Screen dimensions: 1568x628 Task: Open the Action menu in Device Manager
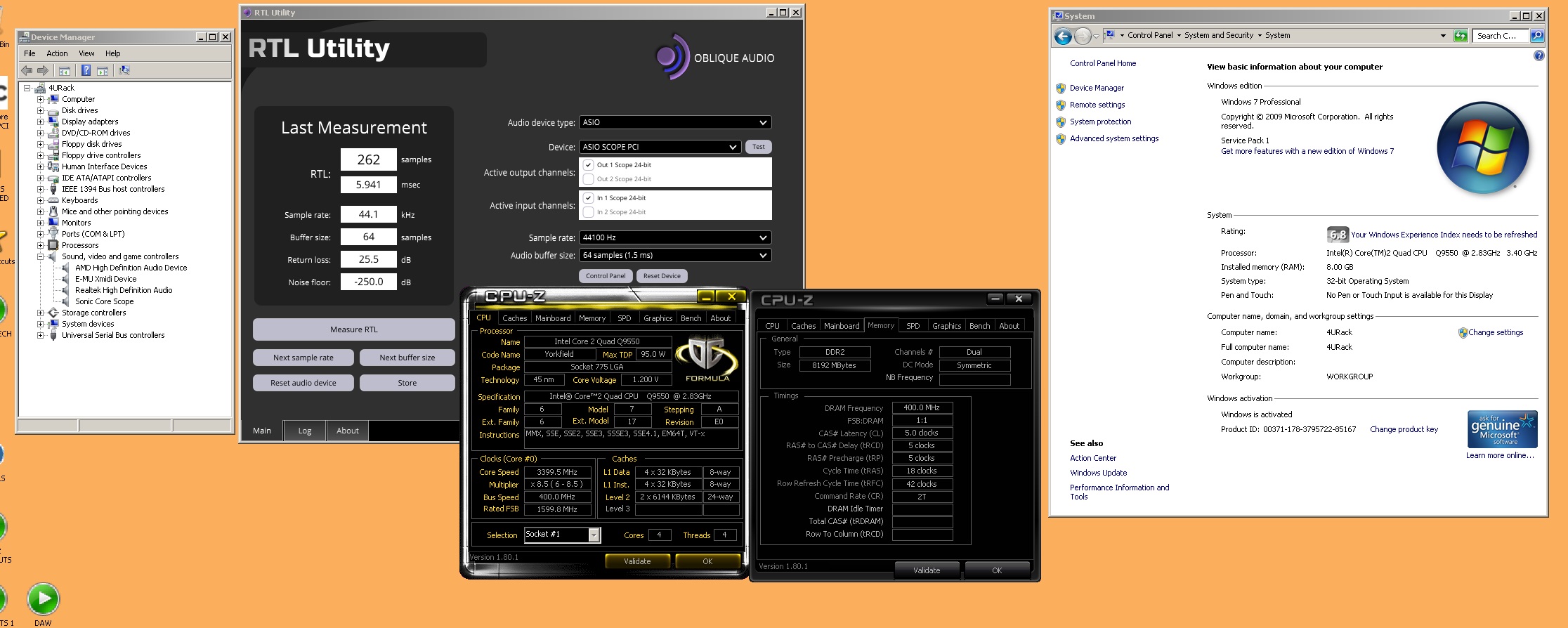[x=57, y=53]
